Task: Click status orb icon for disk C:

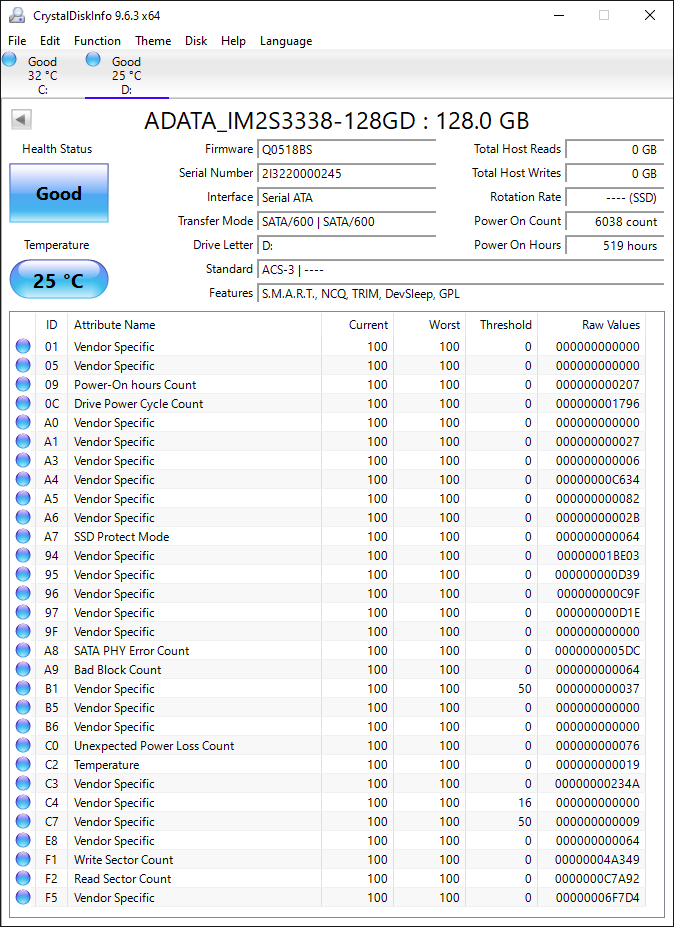Action: click(9, 59)
